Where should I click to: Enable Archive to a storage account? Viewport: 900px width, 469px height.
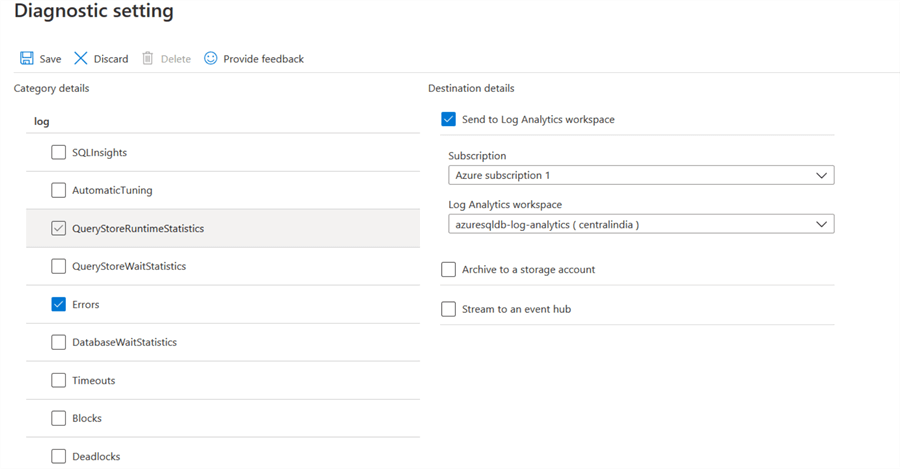(x=448, y=269)
